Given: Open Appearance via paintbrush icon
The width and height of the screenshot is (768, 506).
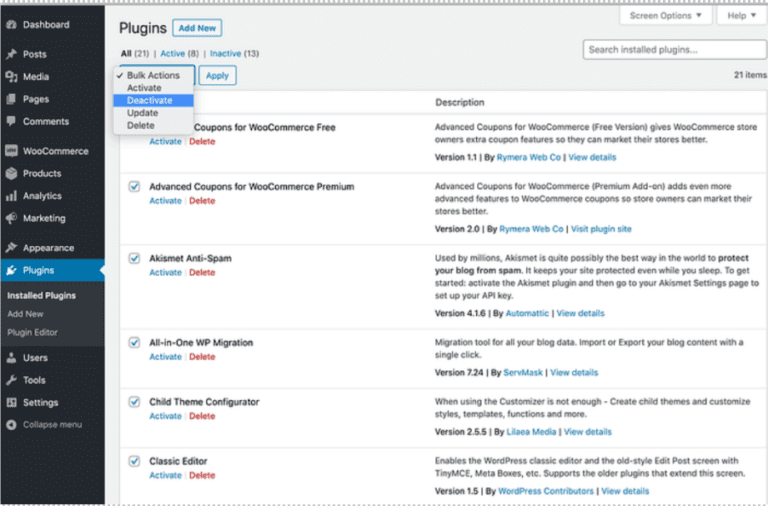Looking at the screenshot, I should (x=11, y=248).
